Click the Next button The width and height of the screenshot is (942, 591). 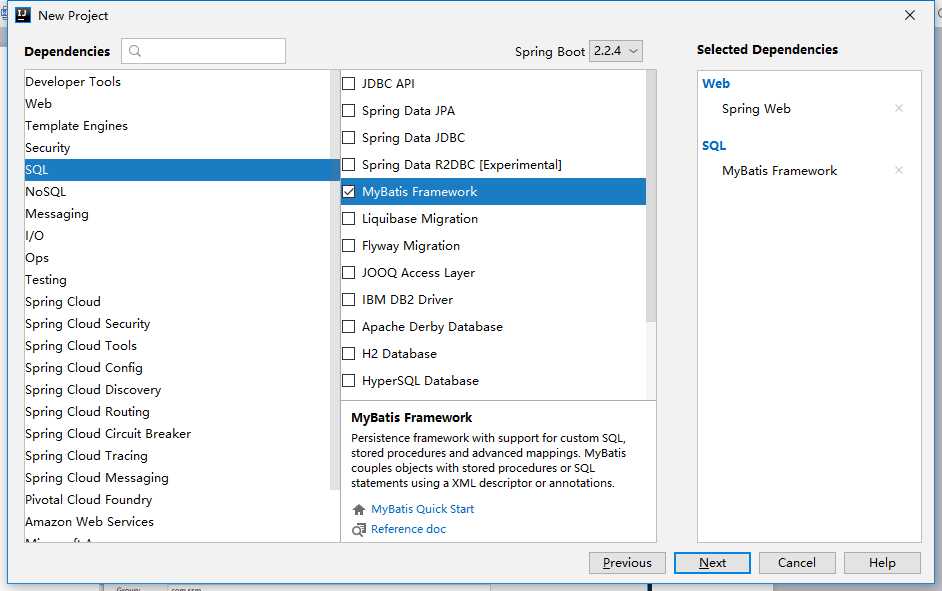click(712, 563)
